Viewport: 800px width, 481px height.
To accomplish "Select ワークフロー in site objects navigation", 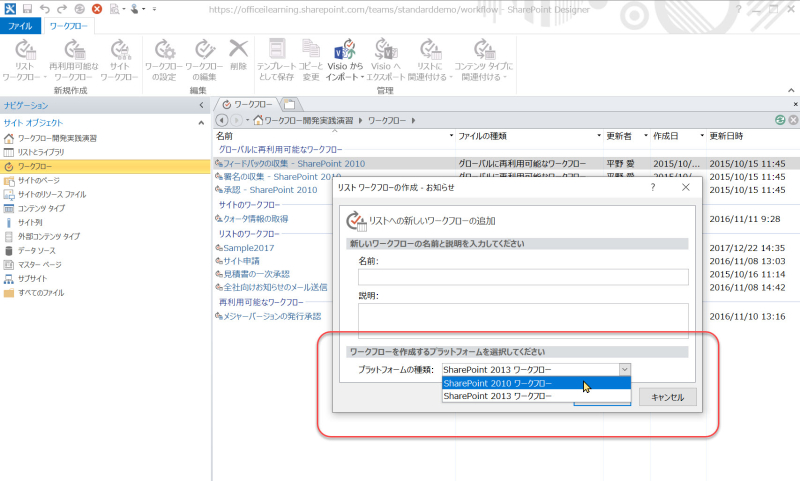I will pyautogui.click(x=35, y=166).
